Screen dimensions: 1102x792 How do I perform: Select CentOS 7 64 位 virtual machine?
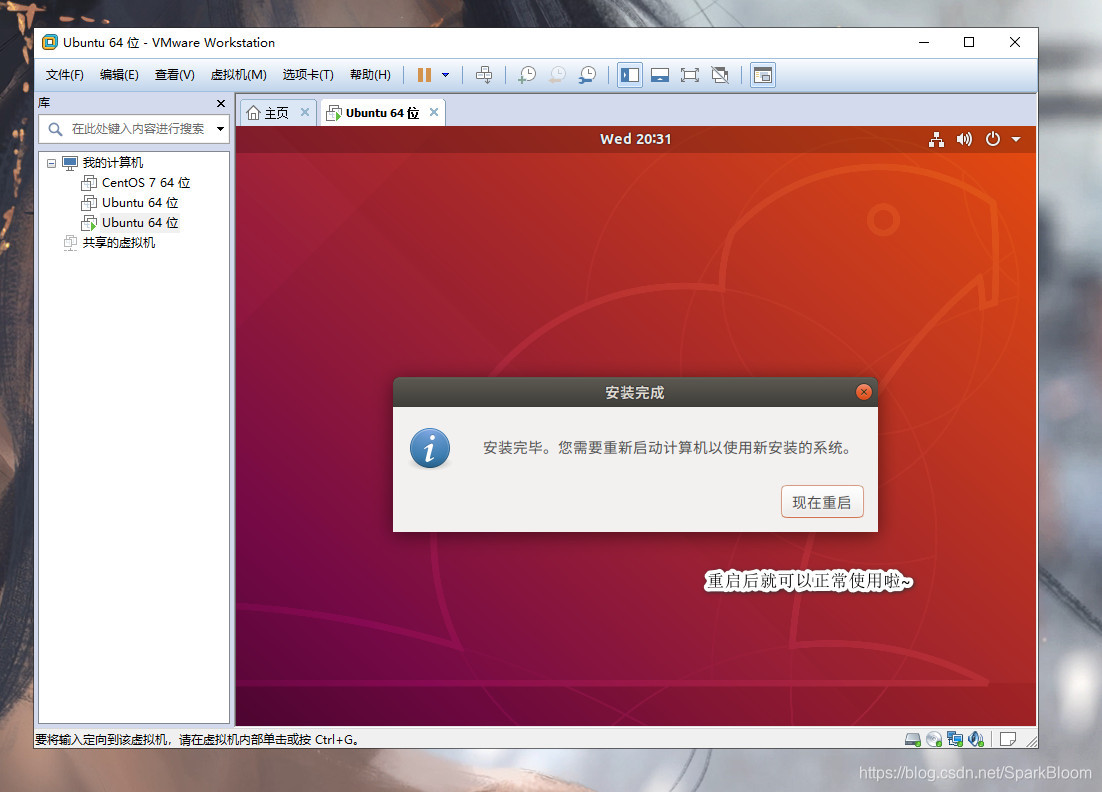[x=145, y=183]
